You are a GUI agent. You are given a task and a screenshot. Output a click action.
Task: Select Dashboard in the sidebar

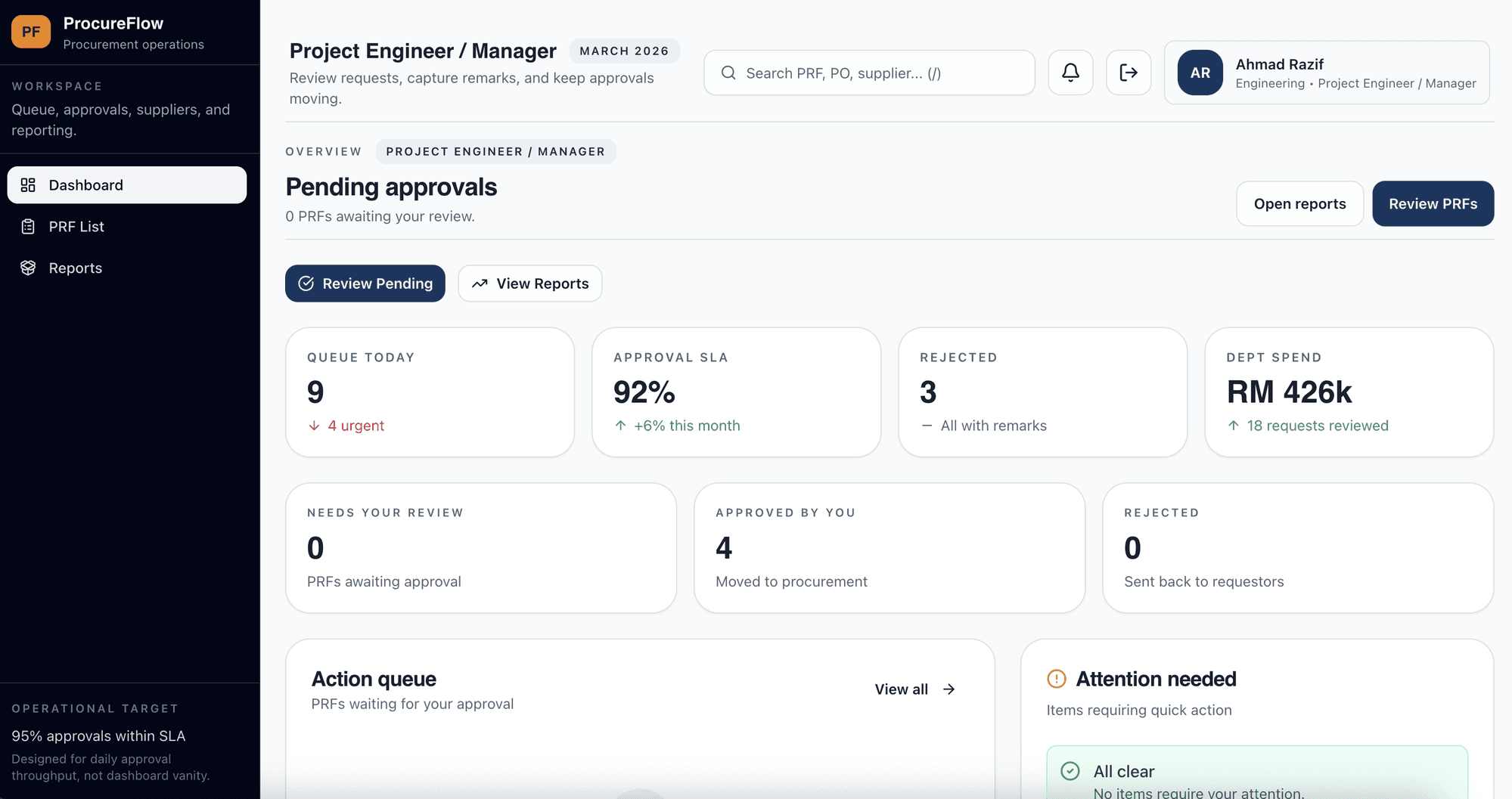127,185
